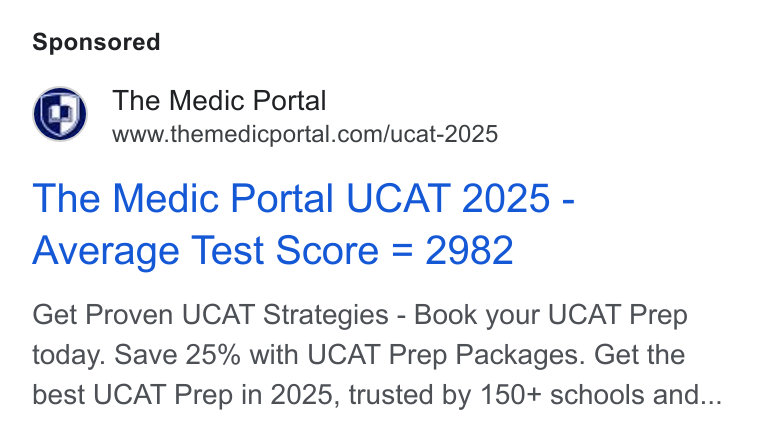
Task: Click the 'ucat-2025' path in the display URL
Action: (x=443, y=134)
